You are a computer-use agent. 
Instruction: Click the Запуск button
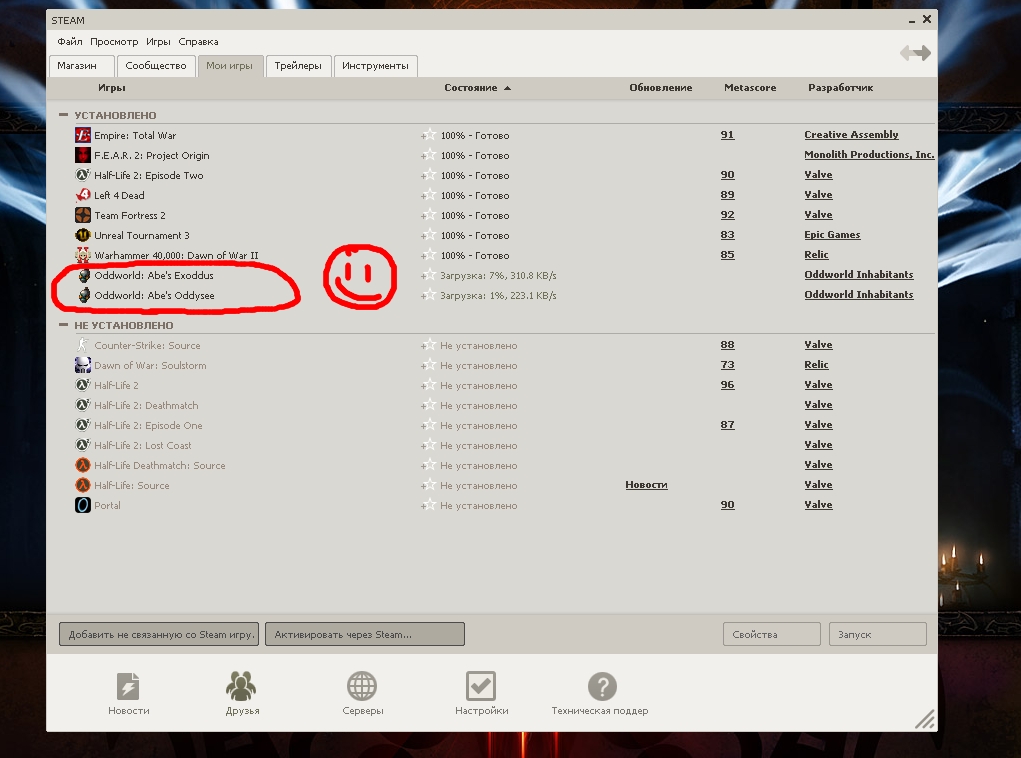878,634
